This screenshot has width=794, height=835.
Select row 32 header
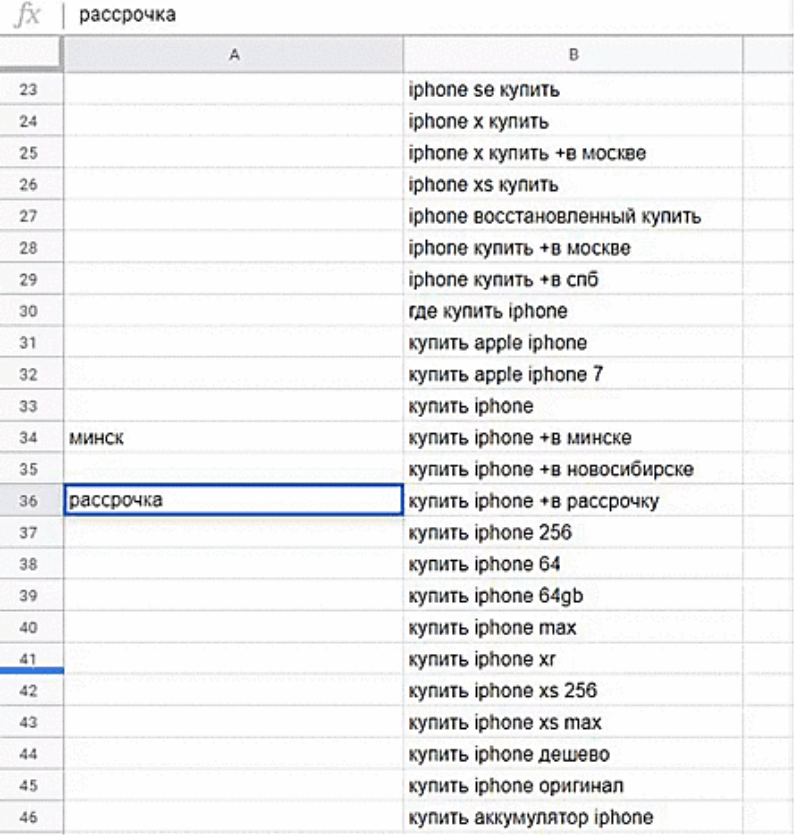coord(31,374)
